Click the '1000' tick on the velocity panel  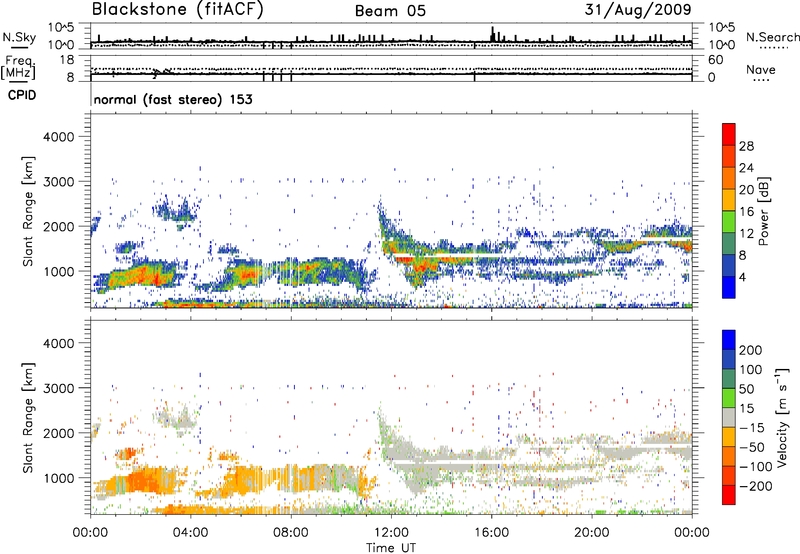pyautogui.click(x=59, y=478)
